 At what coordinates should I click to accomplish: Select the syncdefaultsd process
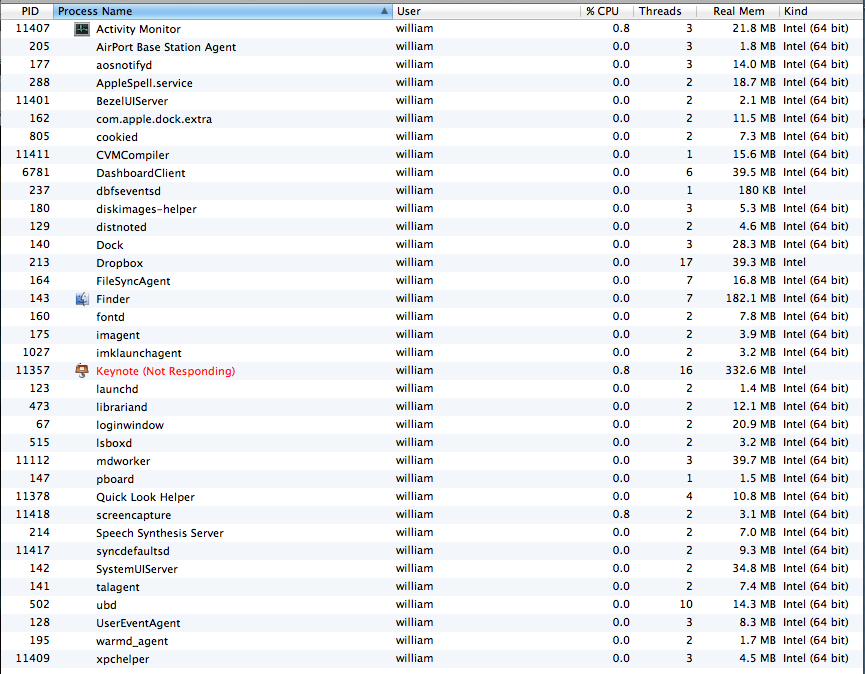133,551
